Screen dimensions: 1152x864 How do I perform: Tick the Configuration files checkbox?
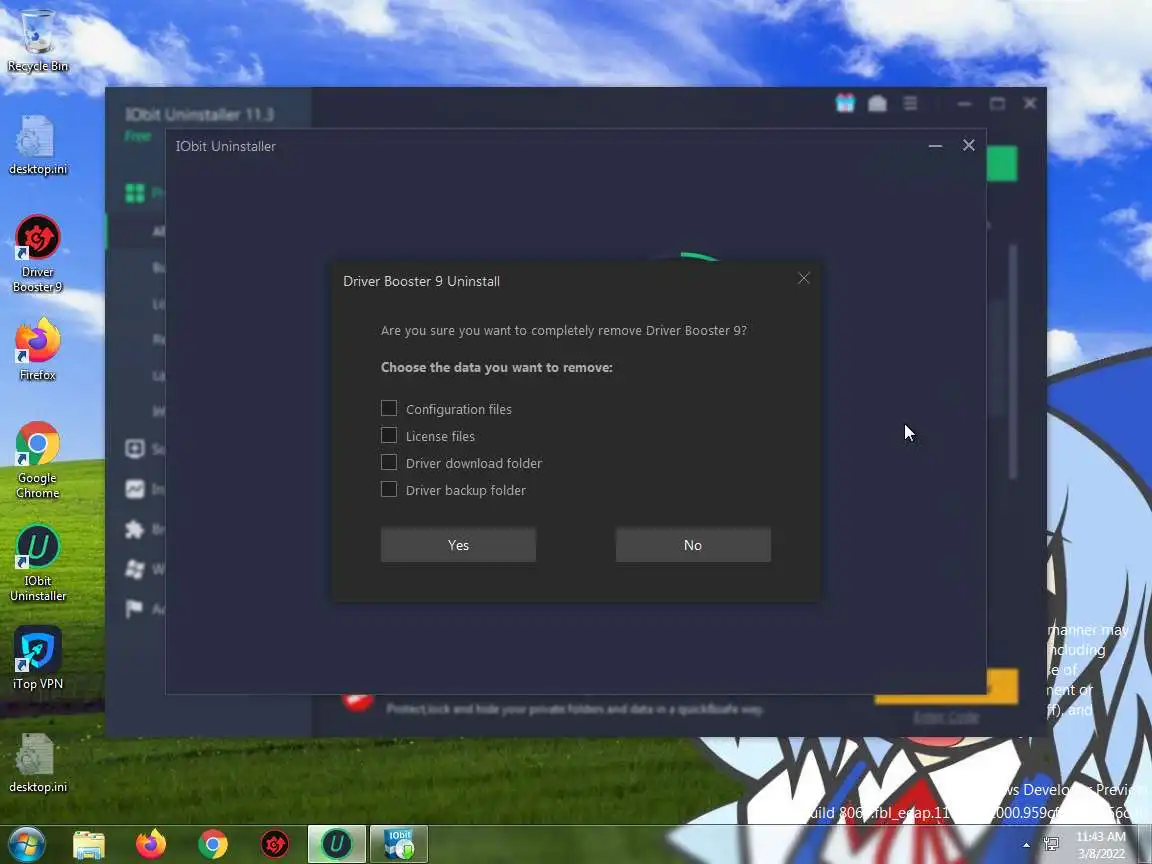[x=389, y=408]
